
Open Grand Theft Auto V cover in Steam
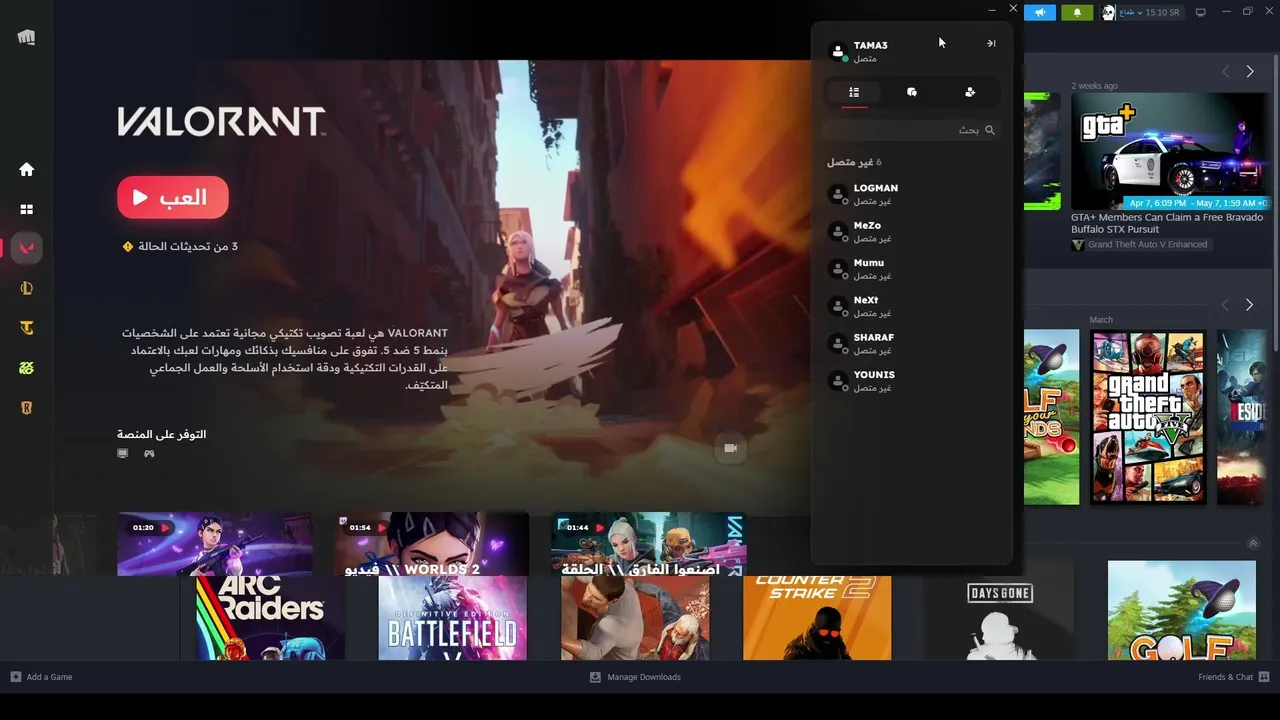click(x=1149, y=417)
